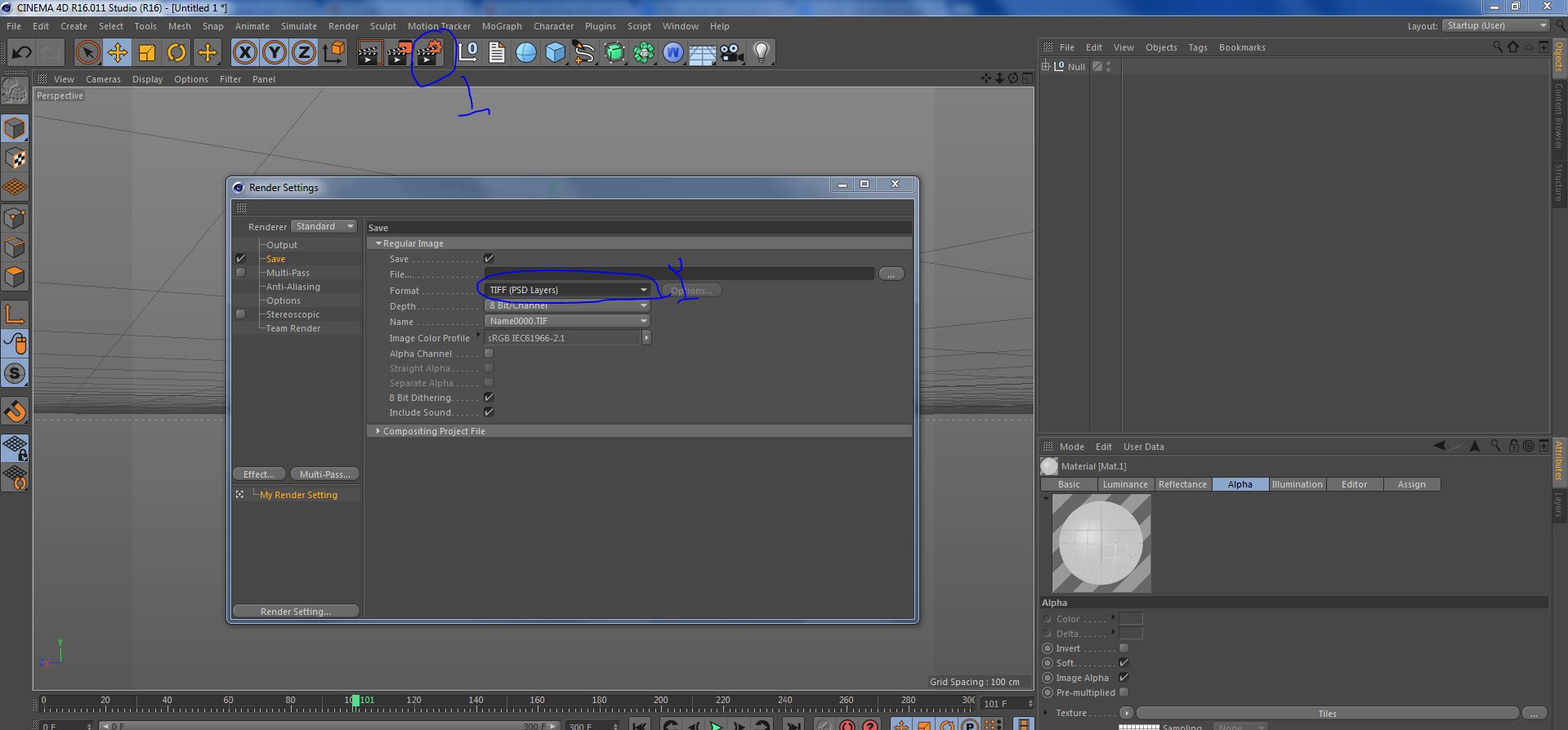Open the Layout Startup (User) dropdown
Viewport: 1568px width, 730px height.
1495,26
